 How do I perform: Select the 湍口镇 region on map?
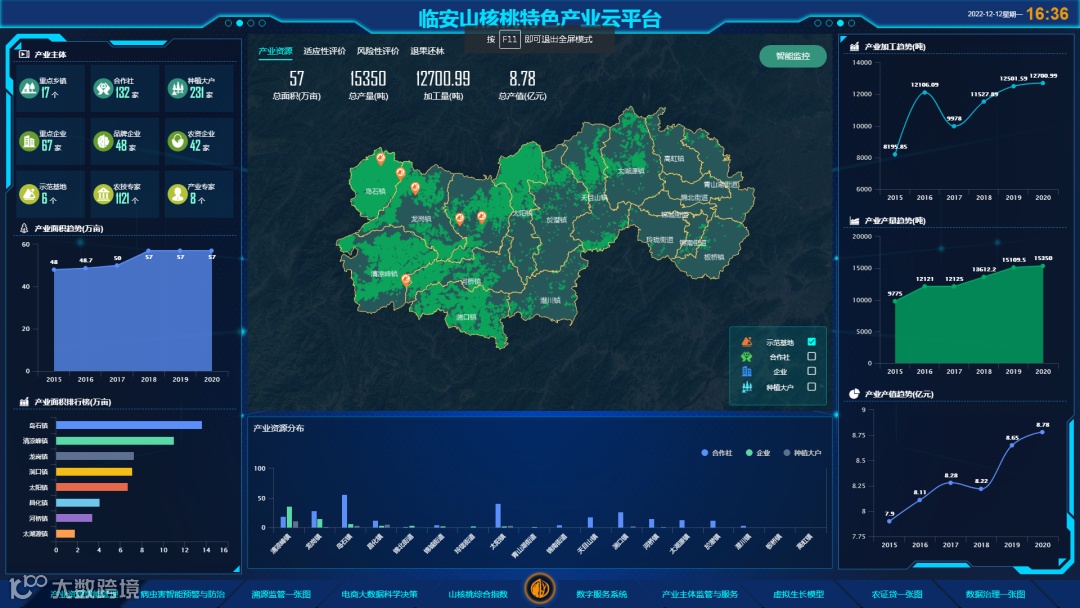[466, 317]
